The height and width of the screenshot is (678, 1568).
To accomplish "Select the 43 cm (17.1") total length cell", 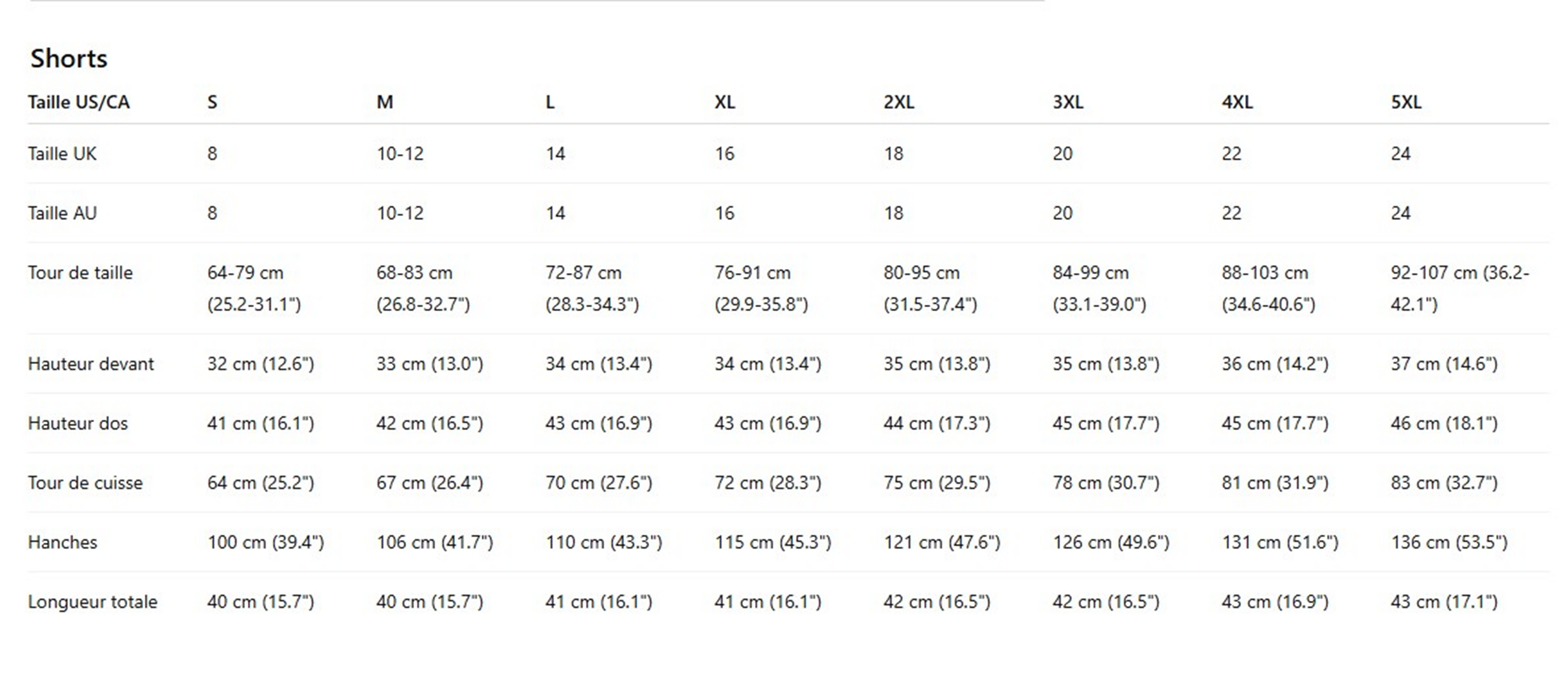I will [x=1444, y=602].
